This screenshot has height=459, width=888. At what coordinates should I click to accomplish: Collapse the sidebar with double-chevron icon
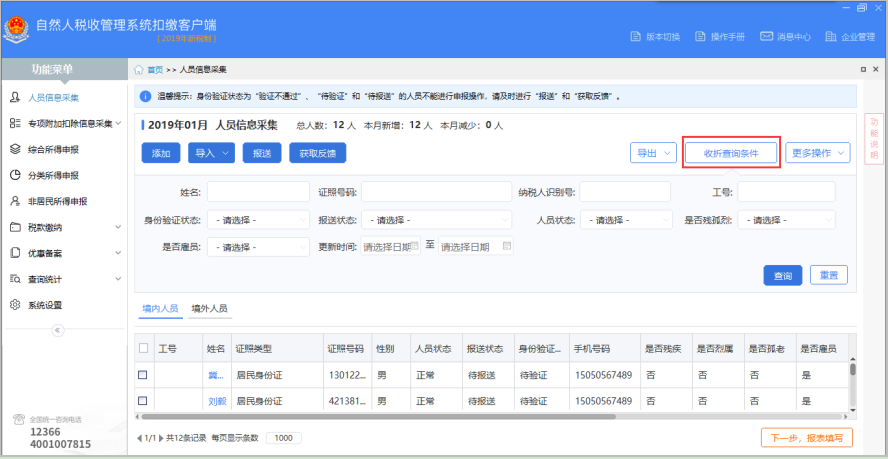[x=57, y=330]
